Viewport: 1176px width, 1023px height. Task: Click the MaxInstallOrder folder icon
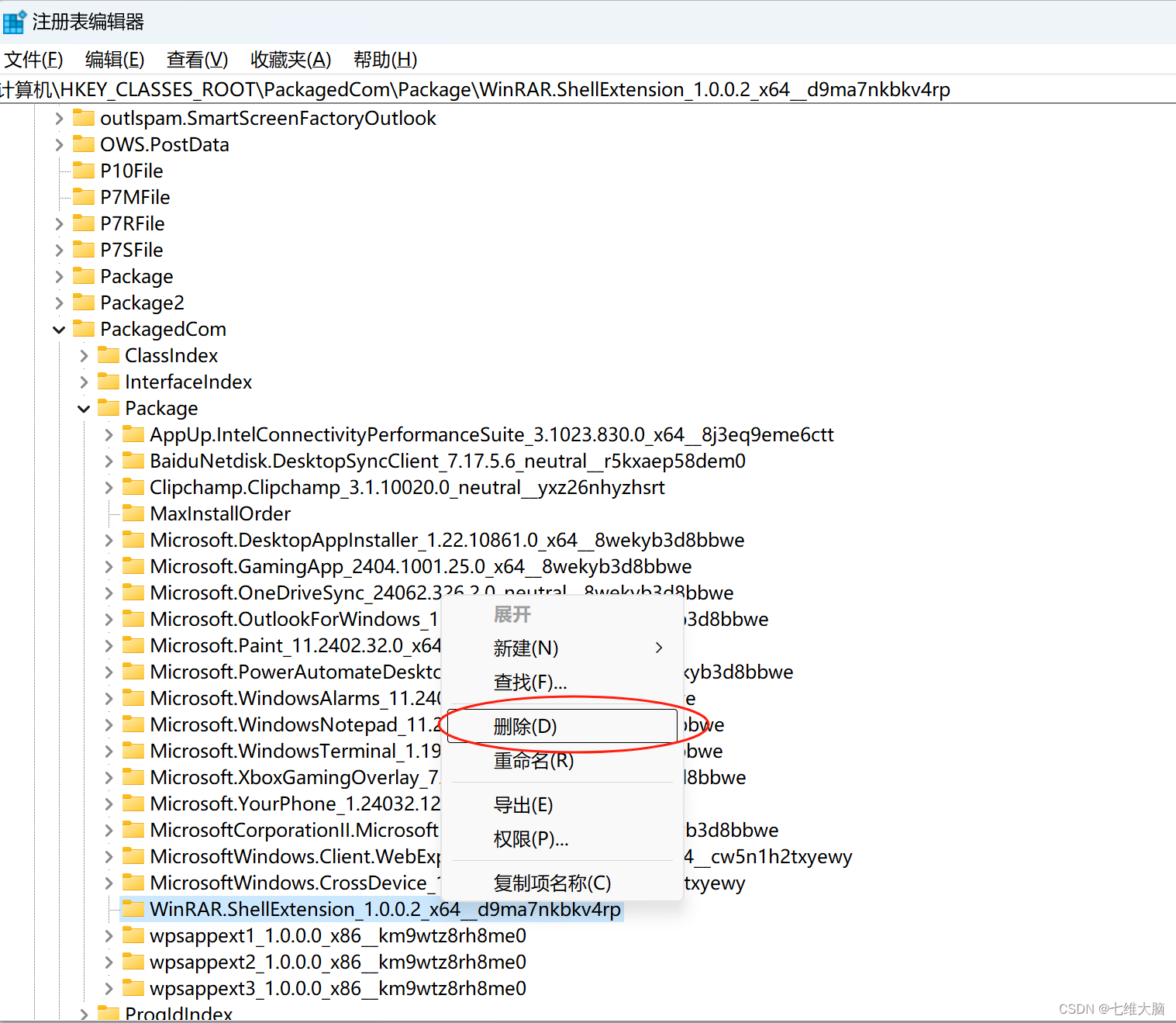[x=133, y=513]
